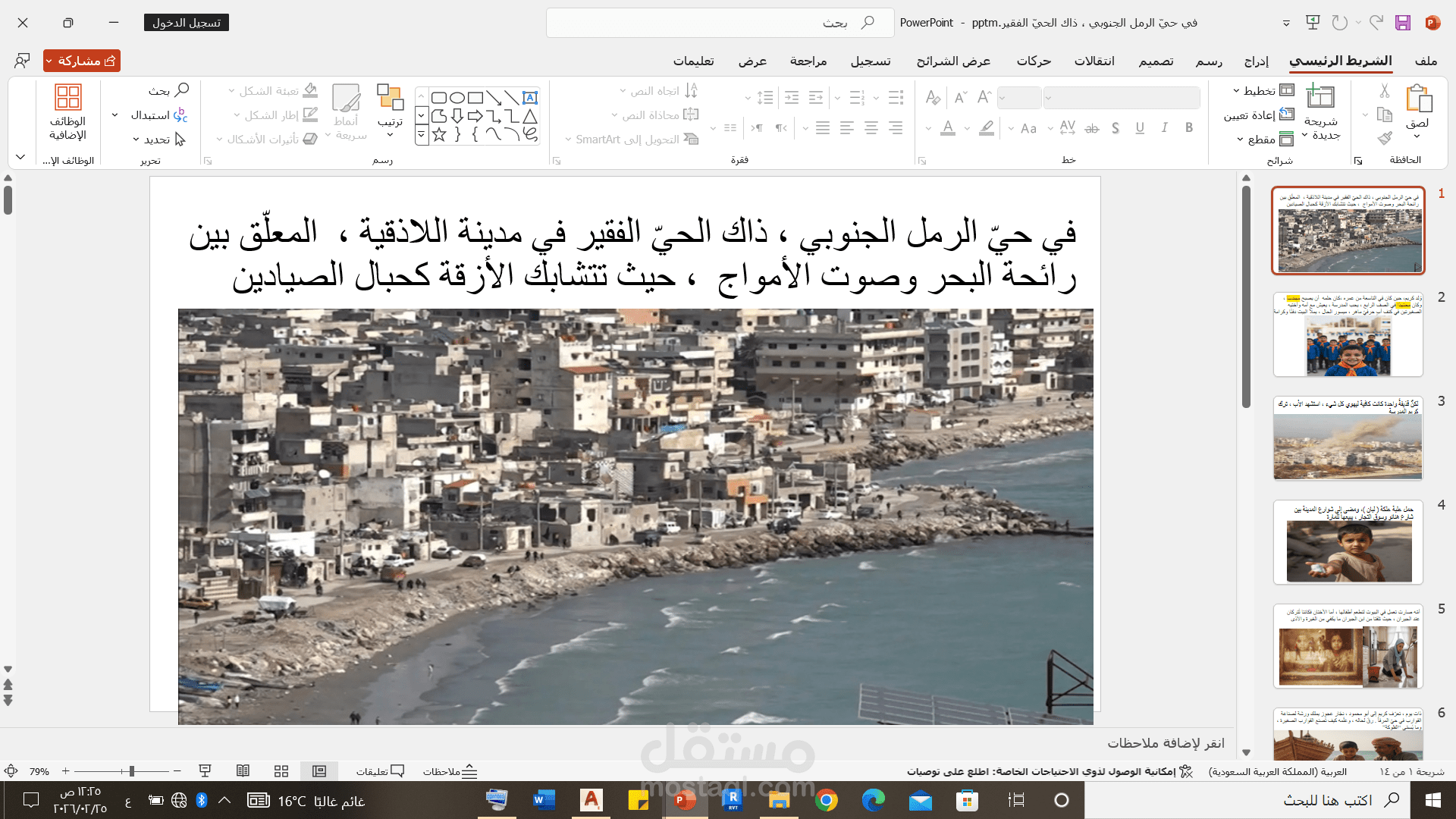Toggle notes pane (ملاحظات) in status bar
The image size is (1456, 819).
(x=450, y=771)
